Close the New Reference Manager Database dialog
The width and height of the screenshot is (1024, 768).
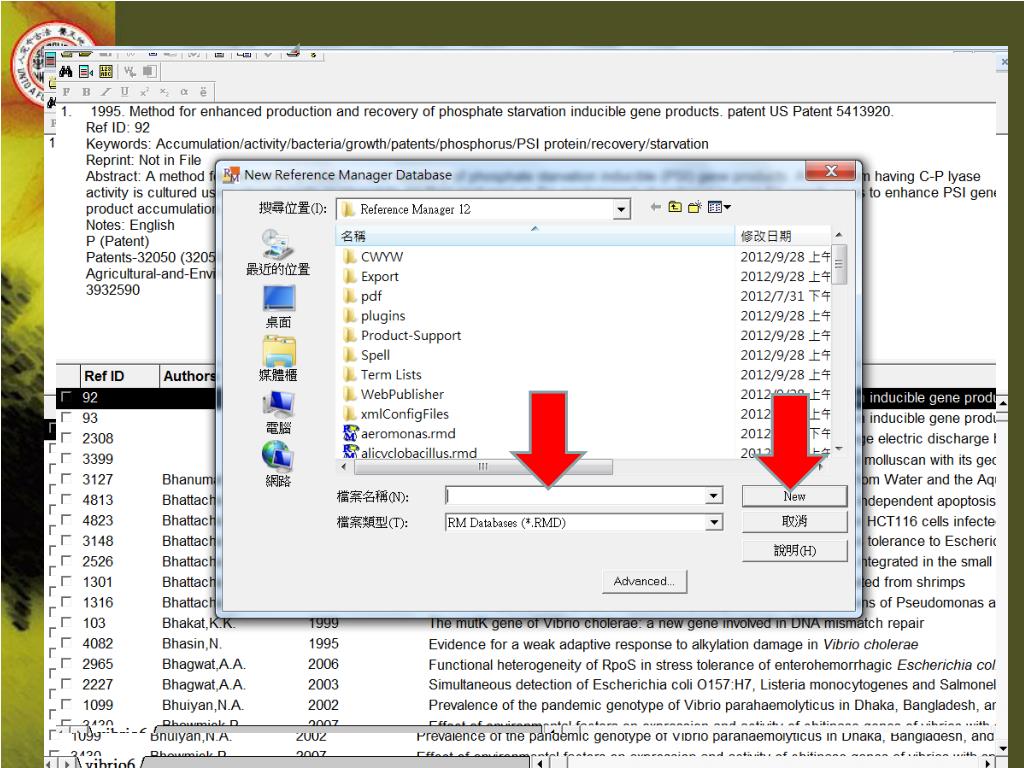(x=831, y=171)
